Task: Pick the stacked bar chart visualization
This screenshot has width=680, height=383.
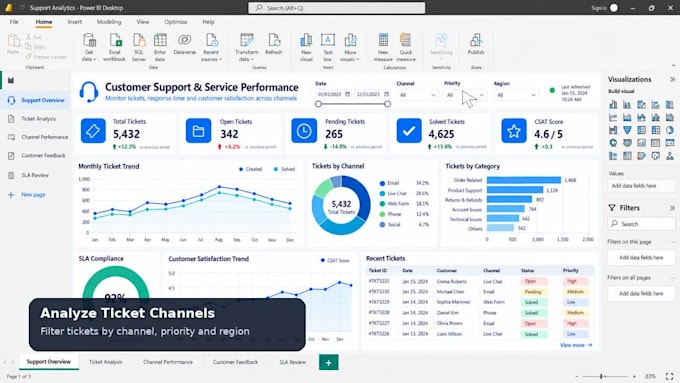Action: [613, 104]
